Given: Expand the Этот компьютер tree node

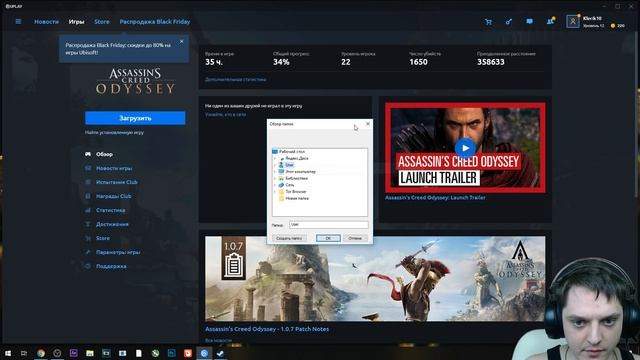Looking at the screenshot, I should [x=275, y=172].
